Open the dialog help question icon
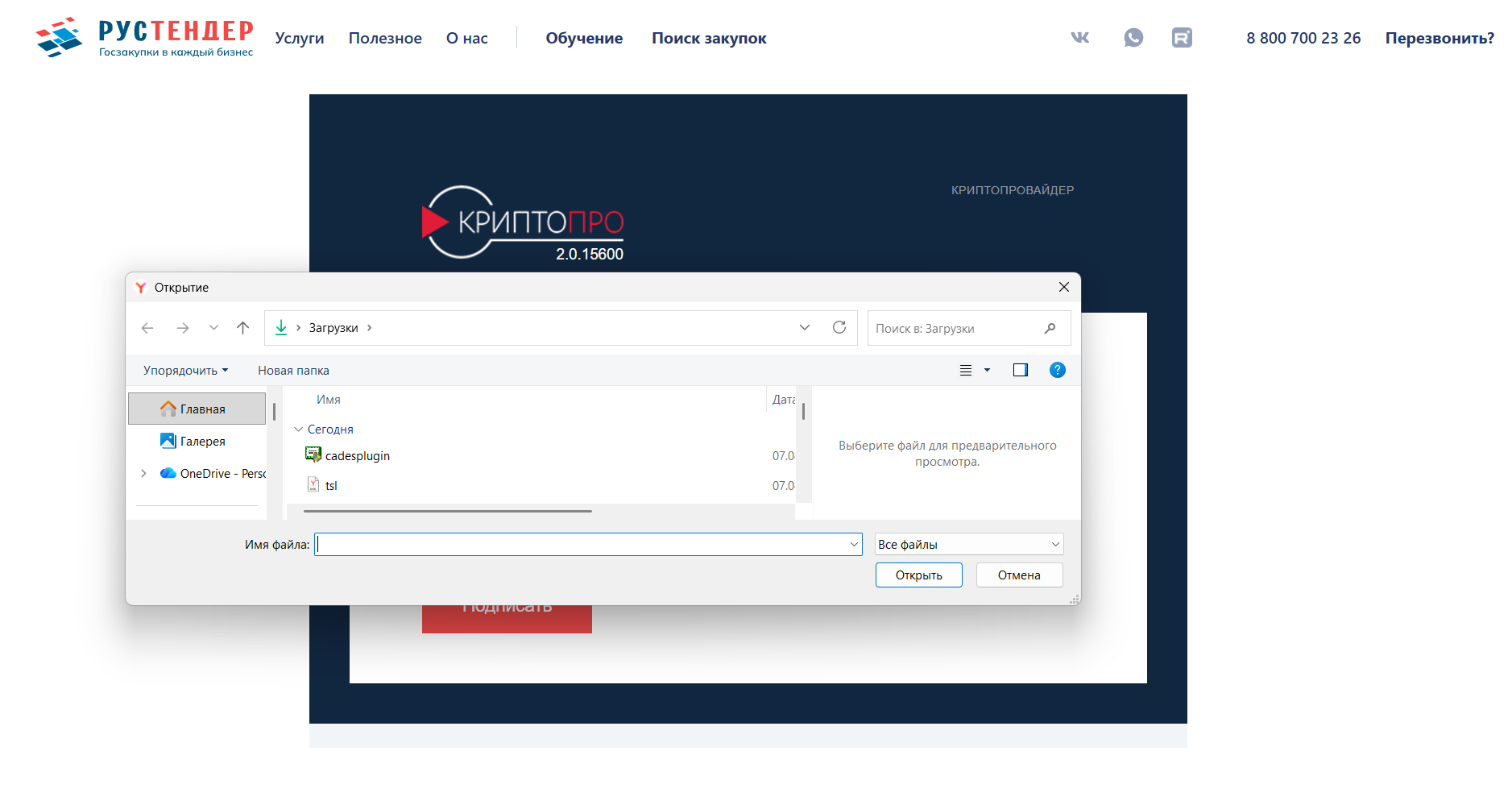 (1057, 370)
